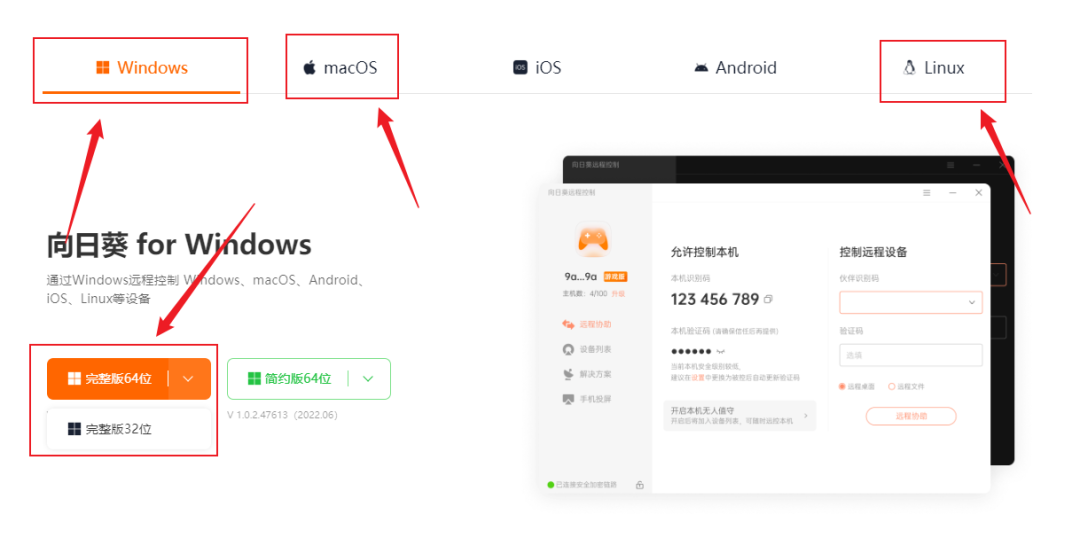This screenshot has height=538, width=1080.
Task: Open the 开启本机无人值守 row
Action: pos(740,415)
